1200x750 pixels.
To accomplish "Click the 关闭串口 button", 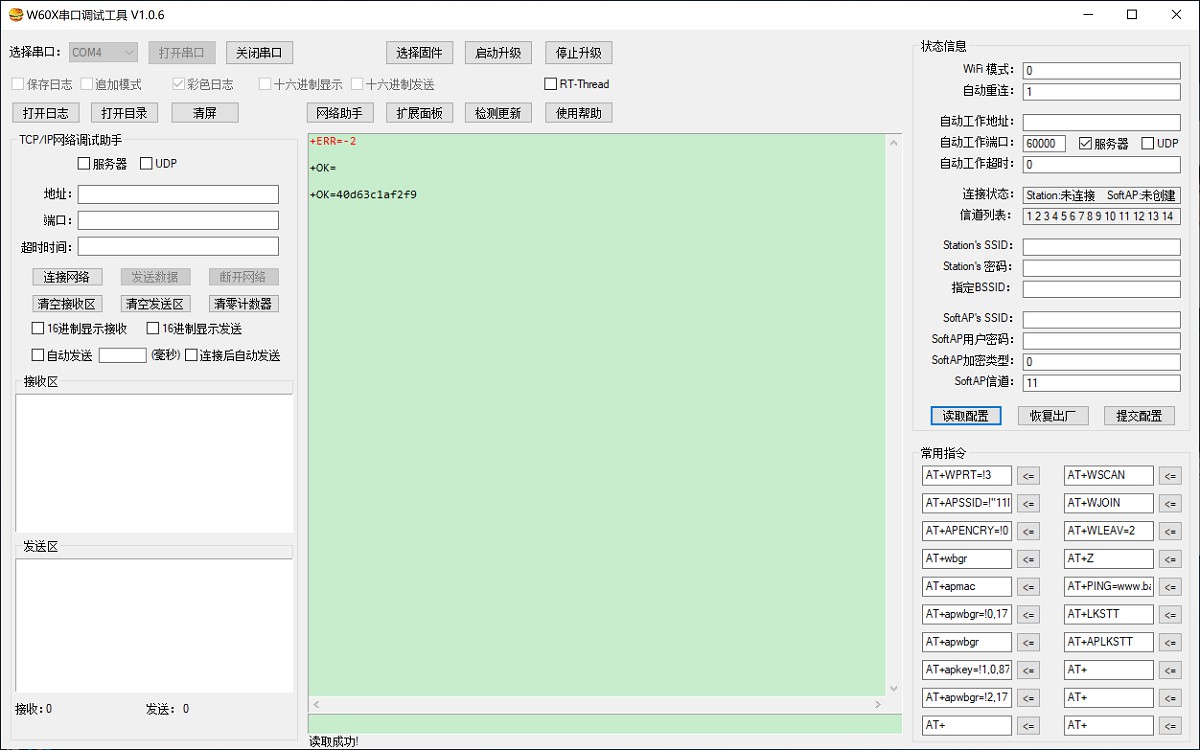I will 259,53.
